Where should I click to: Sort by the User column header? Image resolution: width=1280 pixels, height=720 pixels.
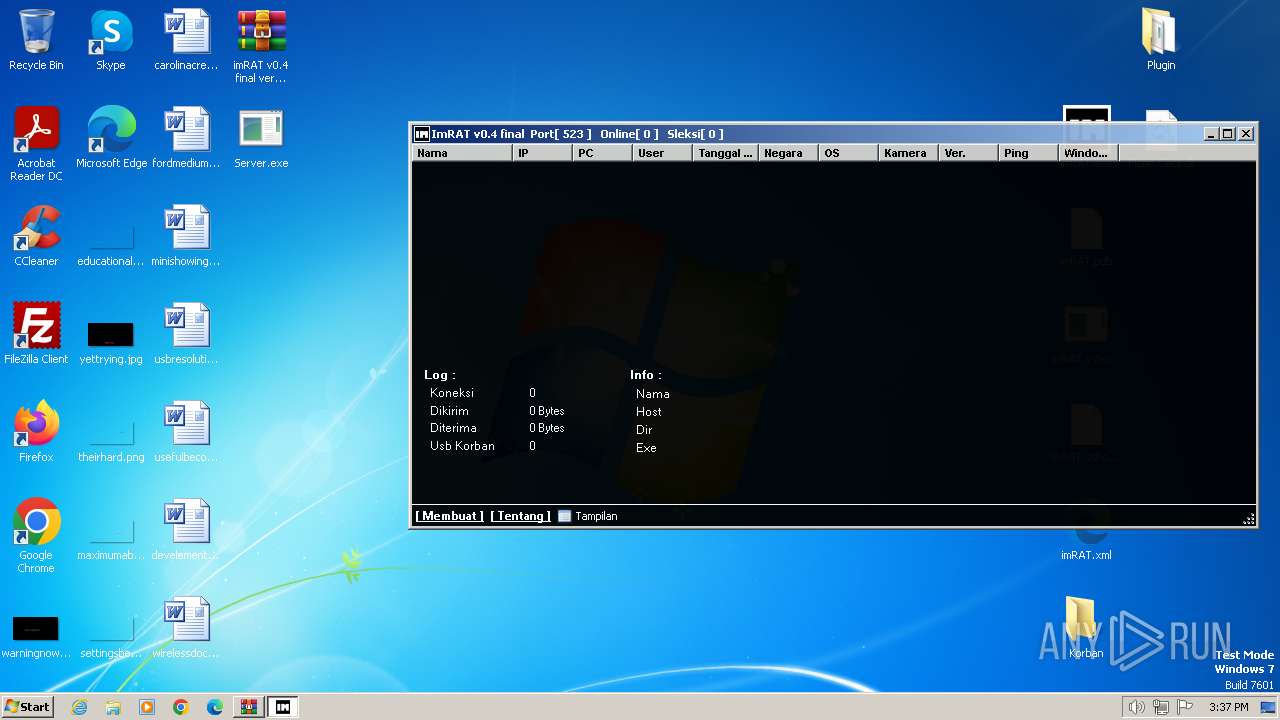click(662, 153)
